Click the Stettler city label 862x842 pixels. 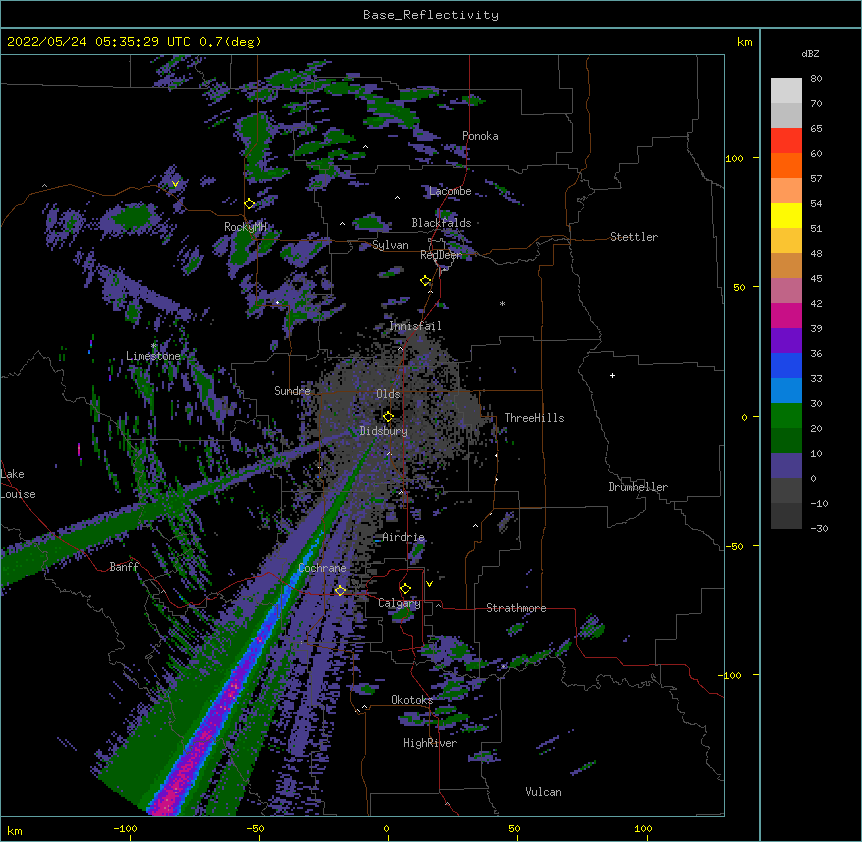tap(634, 237)
